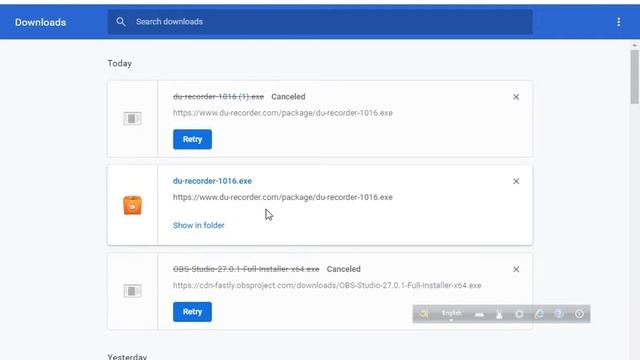Click the question mark help icon in floating toolbar

[x=559, y=314]
